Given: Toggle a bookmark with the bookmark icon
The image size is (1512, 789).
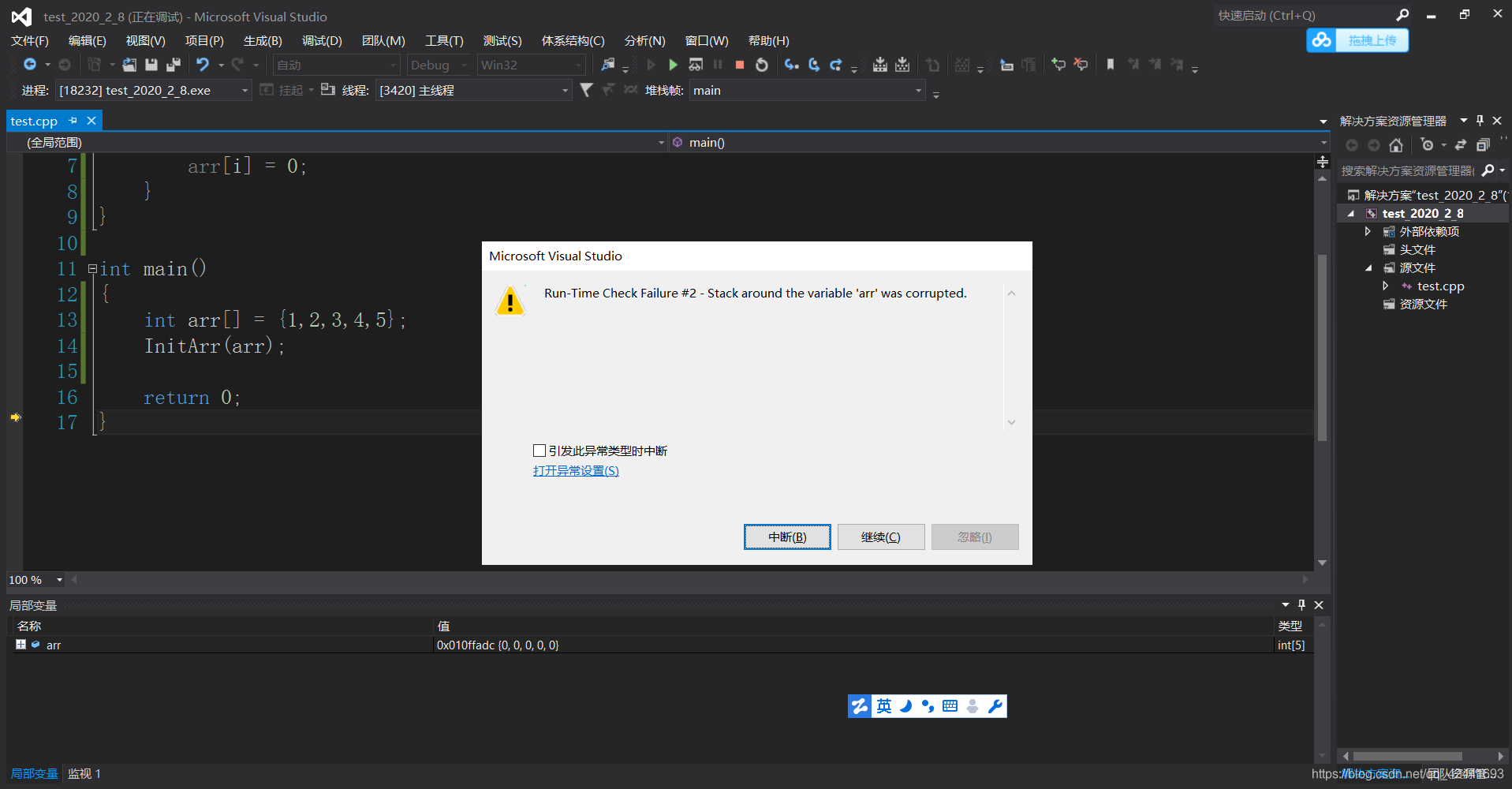Looking at the screenshot, I should pos(1111,65).
